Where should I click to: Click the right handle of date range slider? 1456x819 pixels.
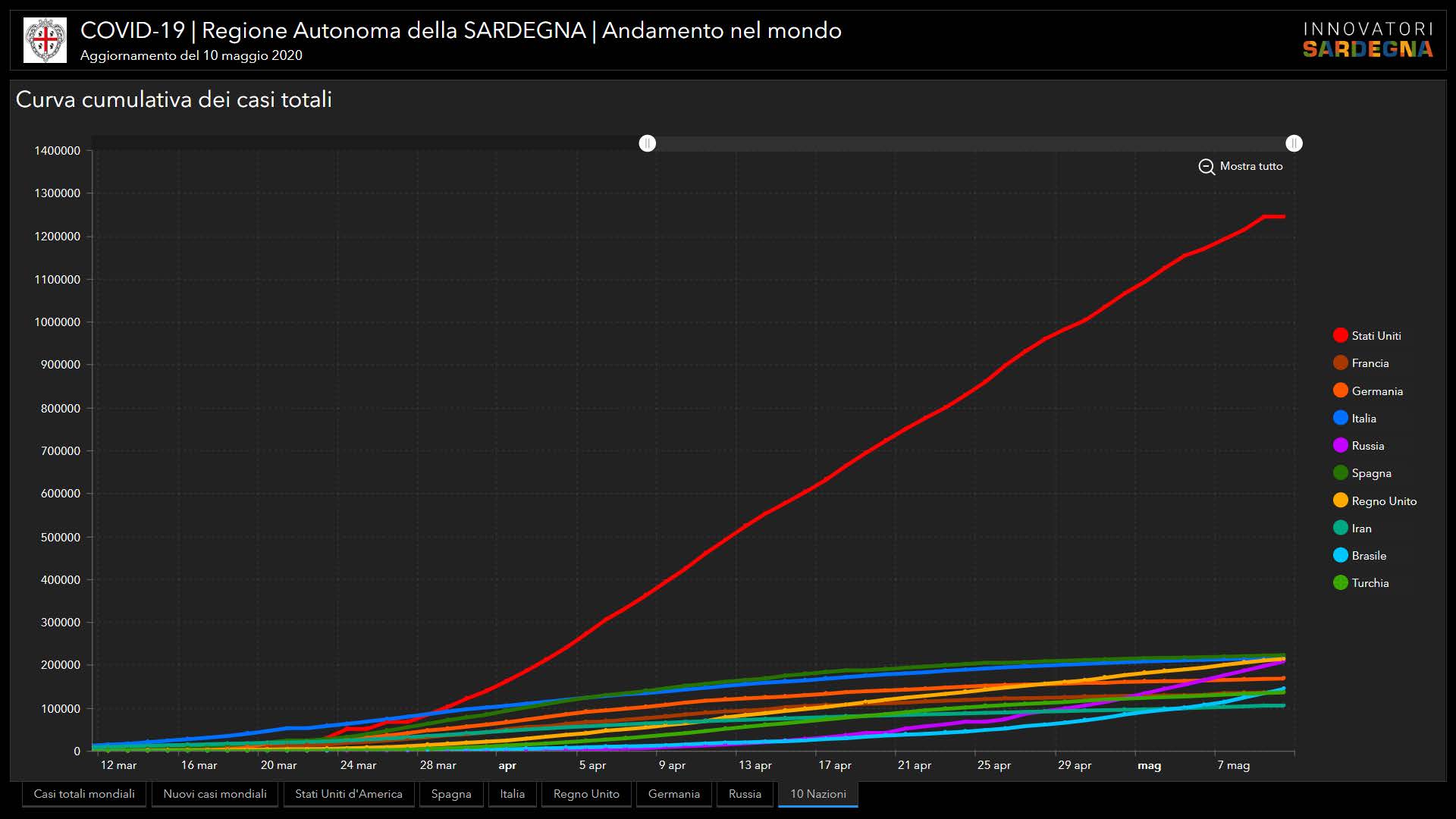1294,143
